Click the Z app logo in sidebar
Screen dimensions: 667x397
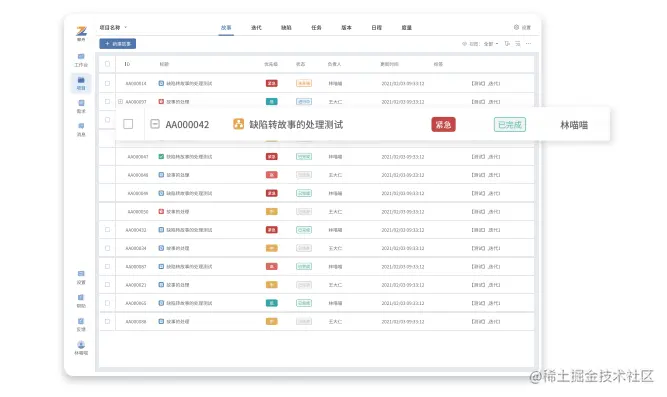81,31
